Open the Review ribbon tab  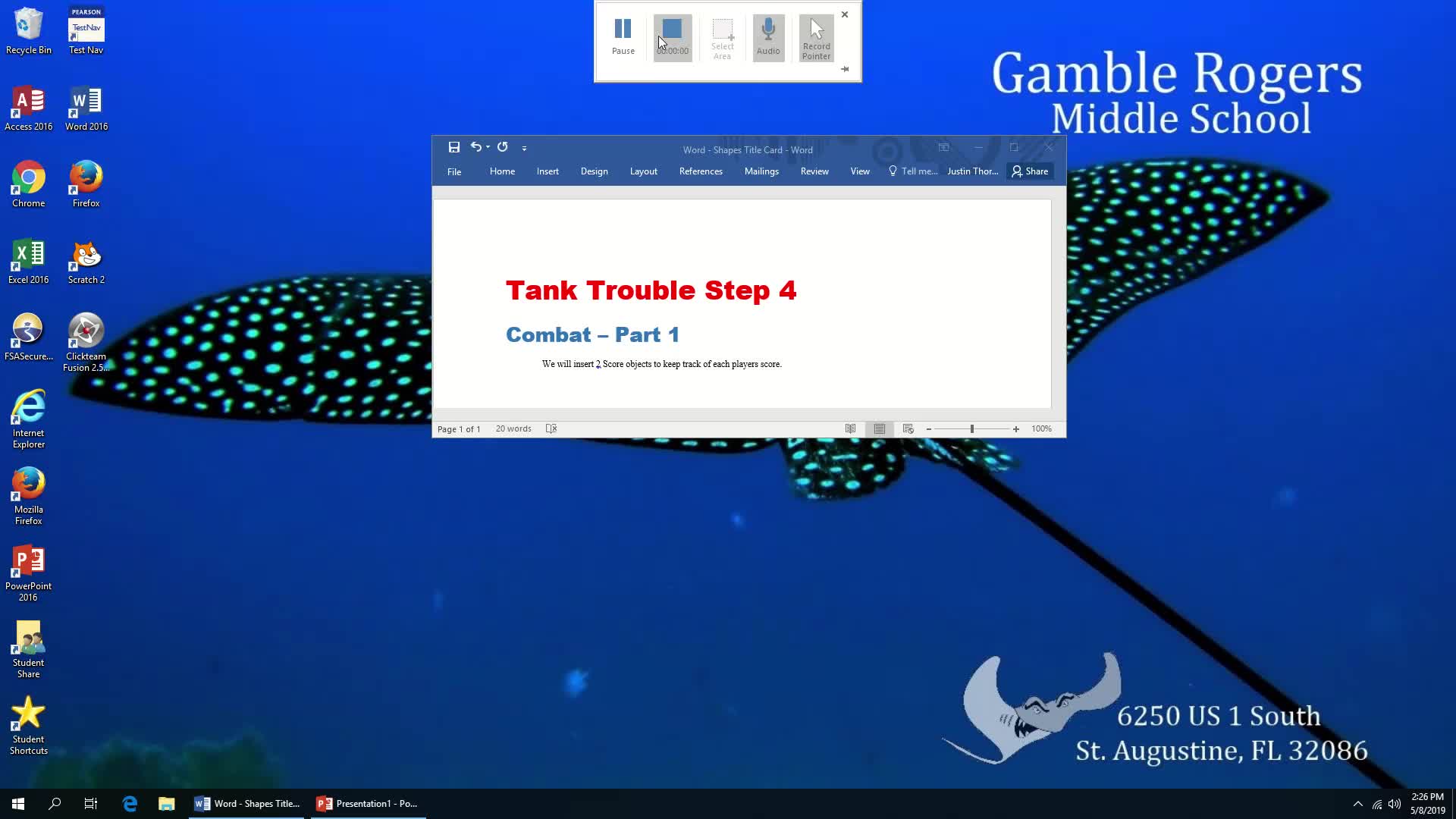point(815,171)
